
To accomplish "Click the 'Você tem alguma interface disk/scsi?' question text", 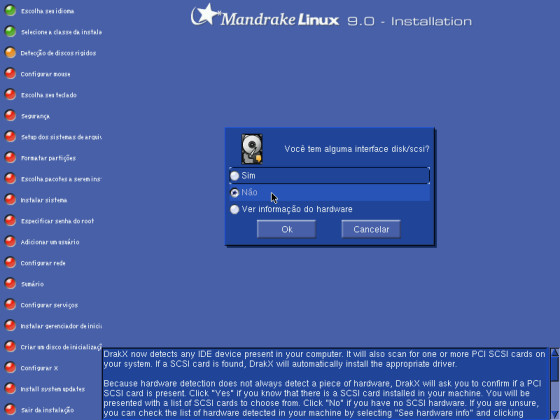I will pos(357,149).
